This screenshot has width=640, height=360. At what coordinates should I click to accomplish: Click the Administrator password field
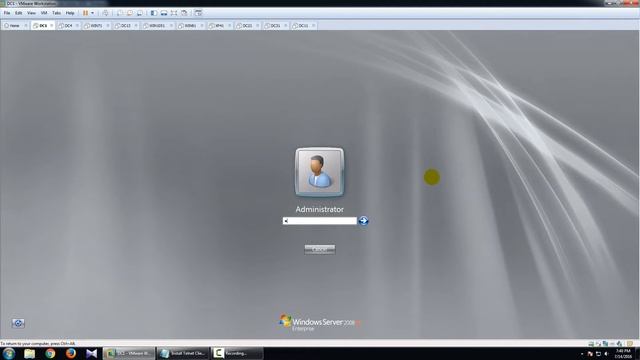(x=320, y=221)
